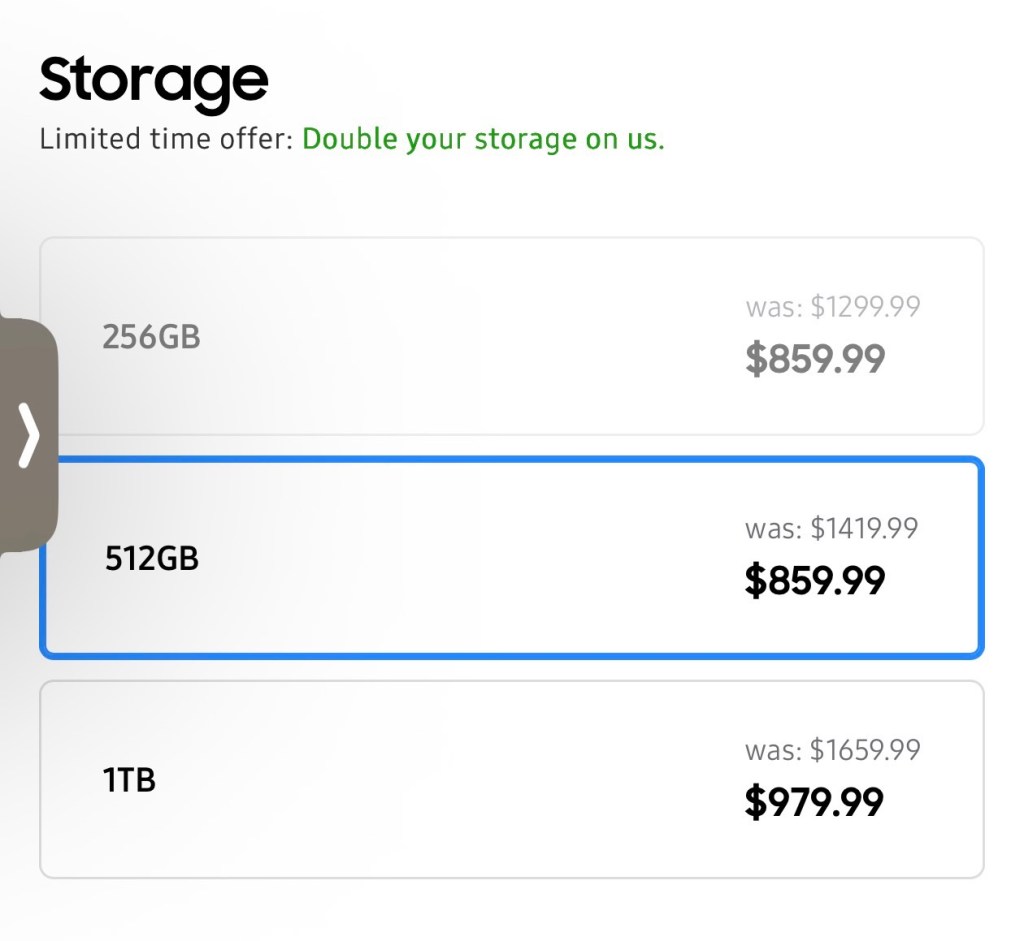Tap the 'Double your storage on us' link
The height and width of the screenshot is (941, 1024).
[483, 139]
